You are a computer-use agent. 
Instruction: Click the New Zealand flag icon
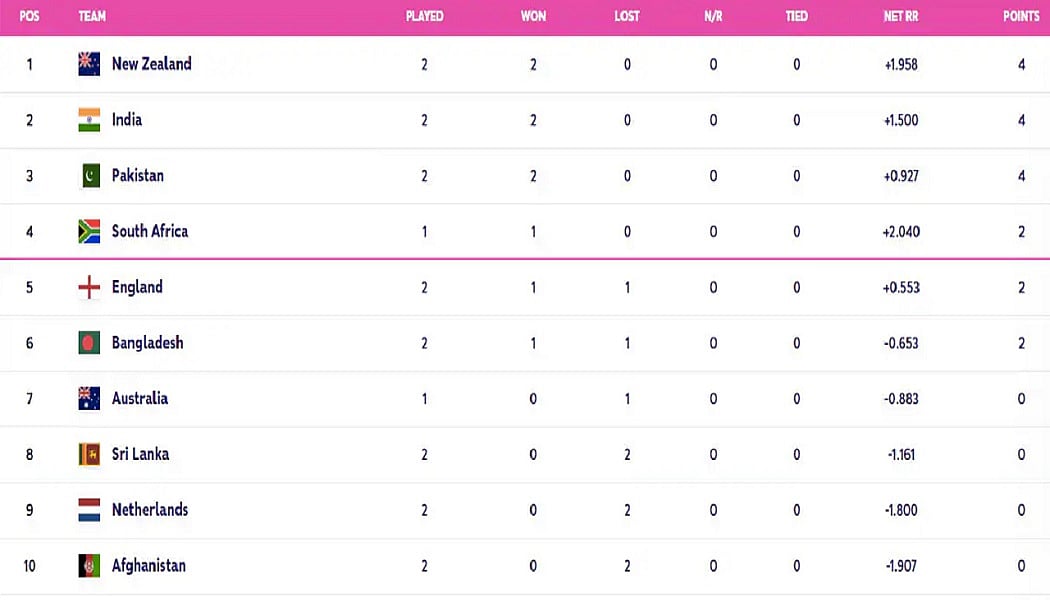89,64
